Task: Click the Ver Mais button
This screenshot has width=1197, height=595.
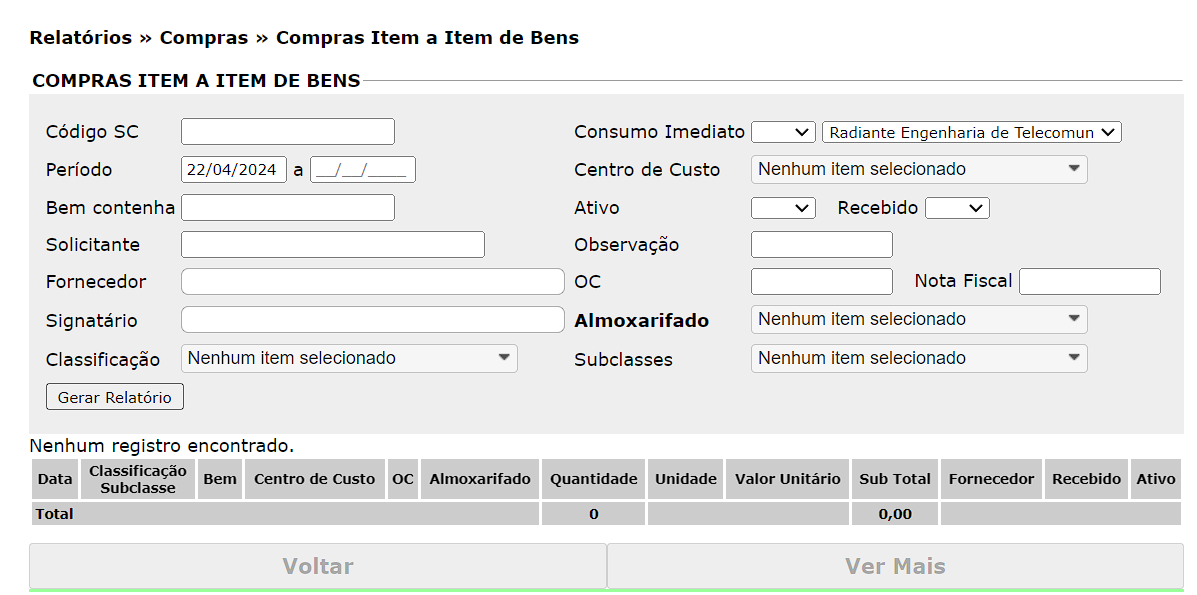Action: coord(895,567)
